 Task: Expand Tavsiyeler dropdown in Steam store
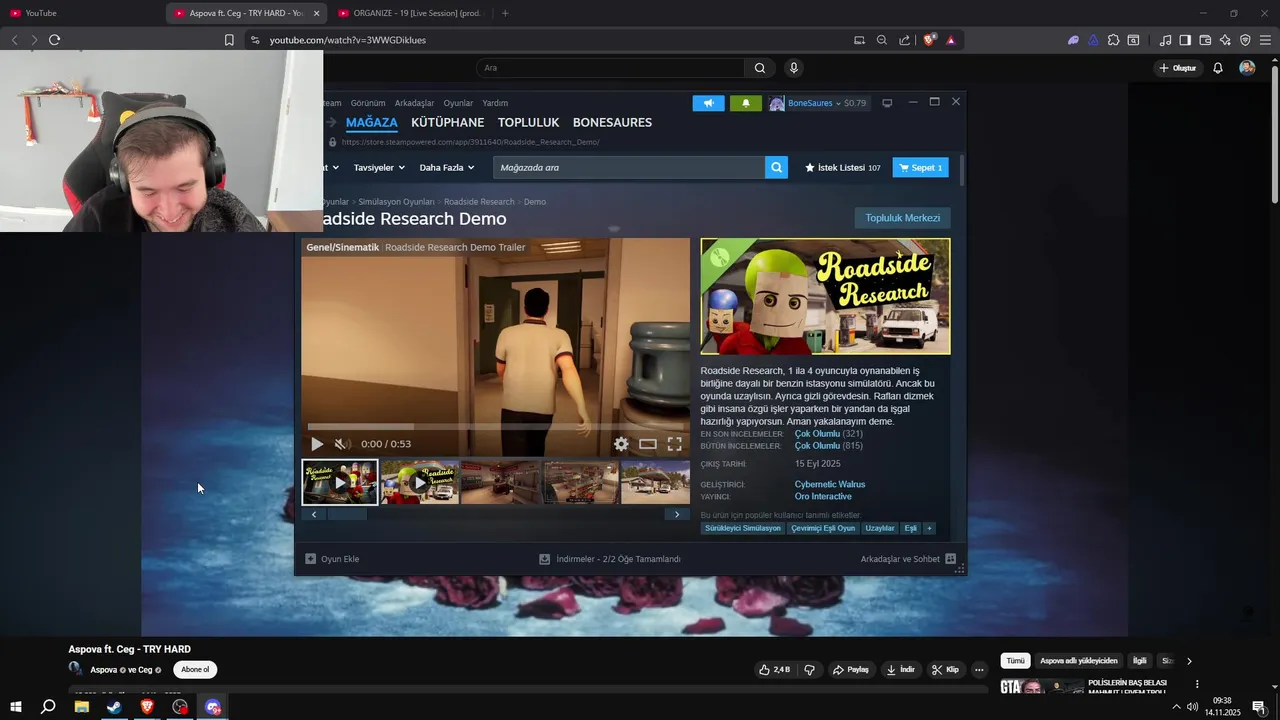(x=379, y=168)
